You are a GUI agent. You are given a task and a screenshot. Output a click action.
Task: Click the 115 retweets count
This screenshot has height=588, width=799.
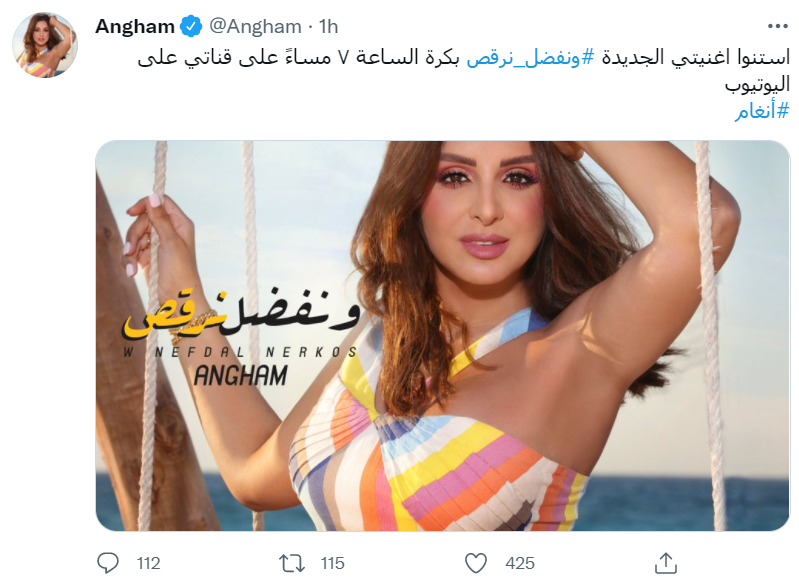click(333, 564)
